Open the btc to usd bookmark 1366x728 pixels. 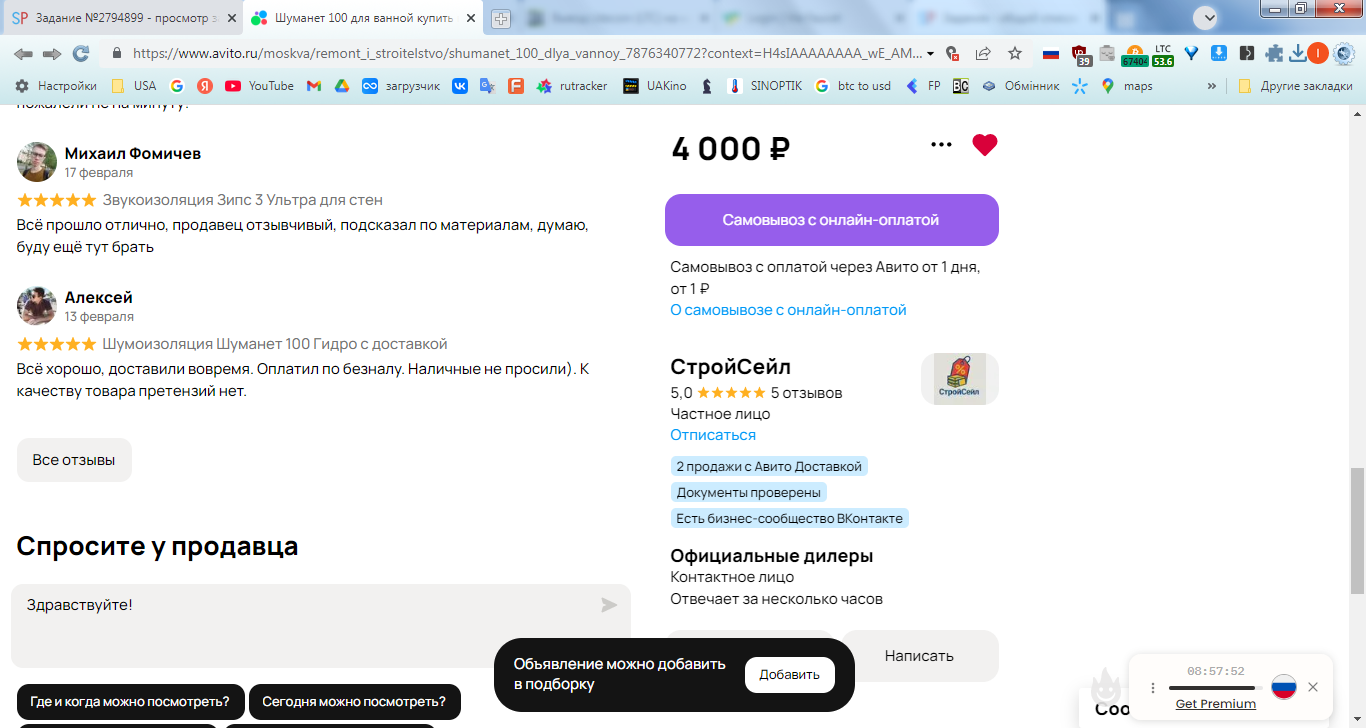click(852, 86)
